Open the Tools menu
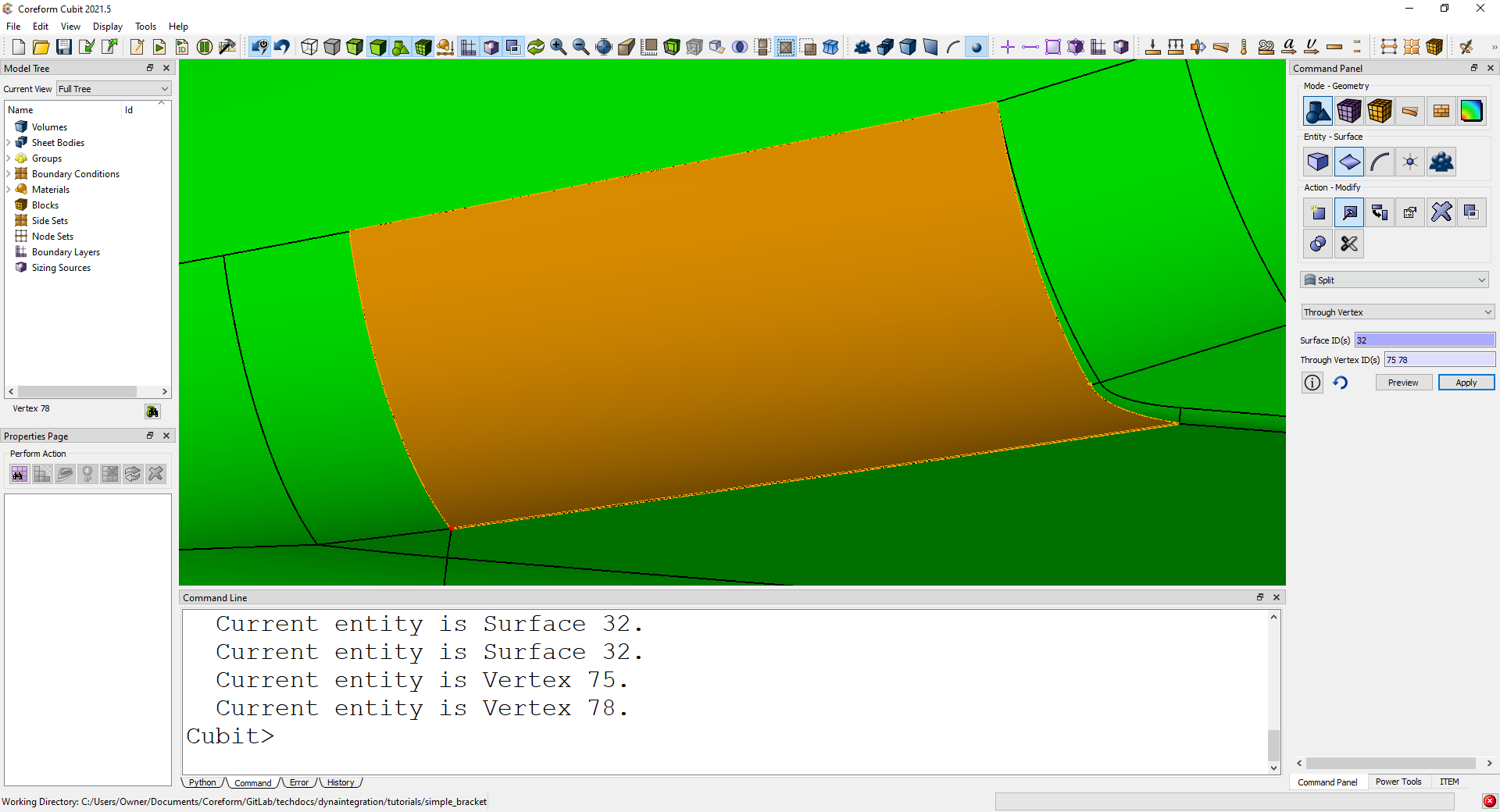Viewport: 1500px width, 812px height. [x=145, y=27]
